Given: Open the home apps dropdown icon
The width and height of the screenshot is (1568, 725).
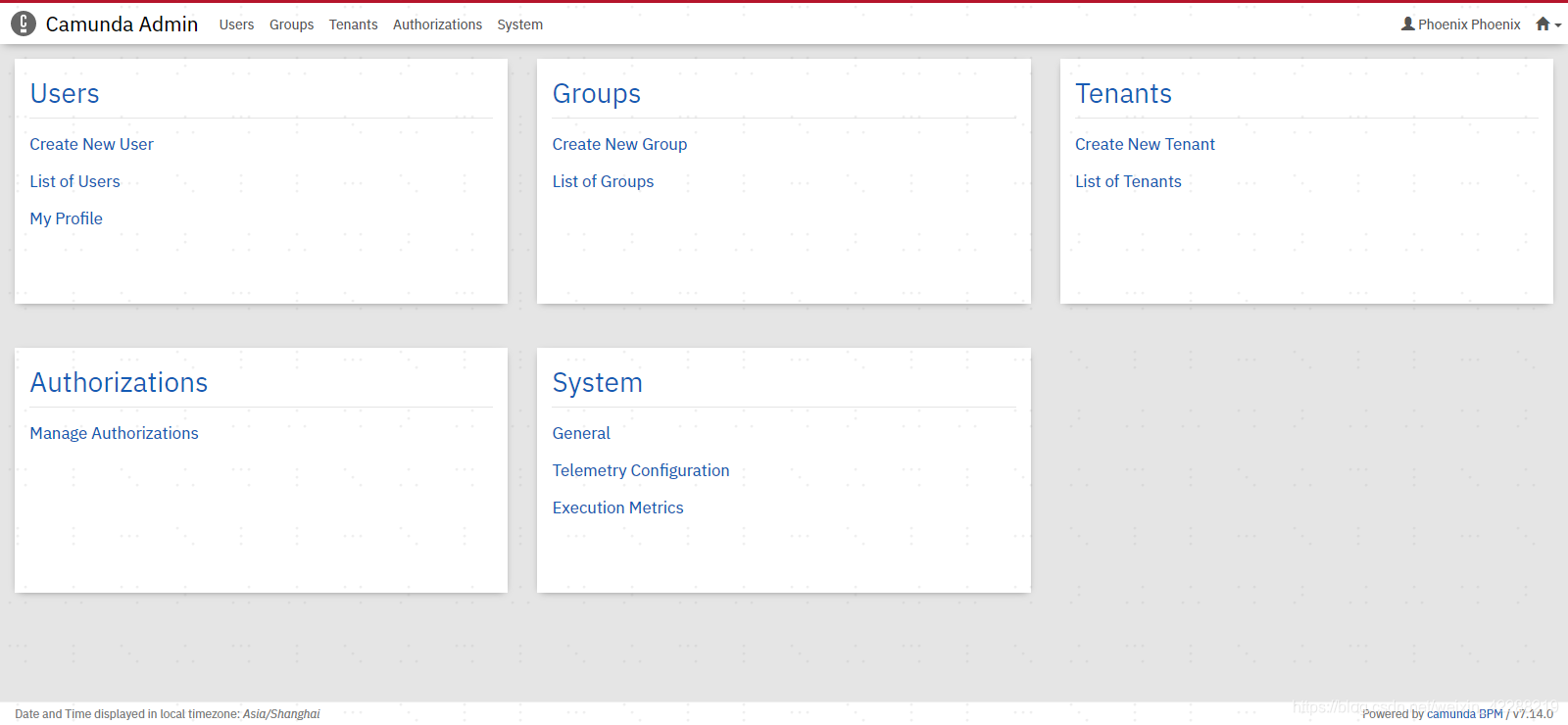Looking at the screenshot, I should coord(1548,24).
